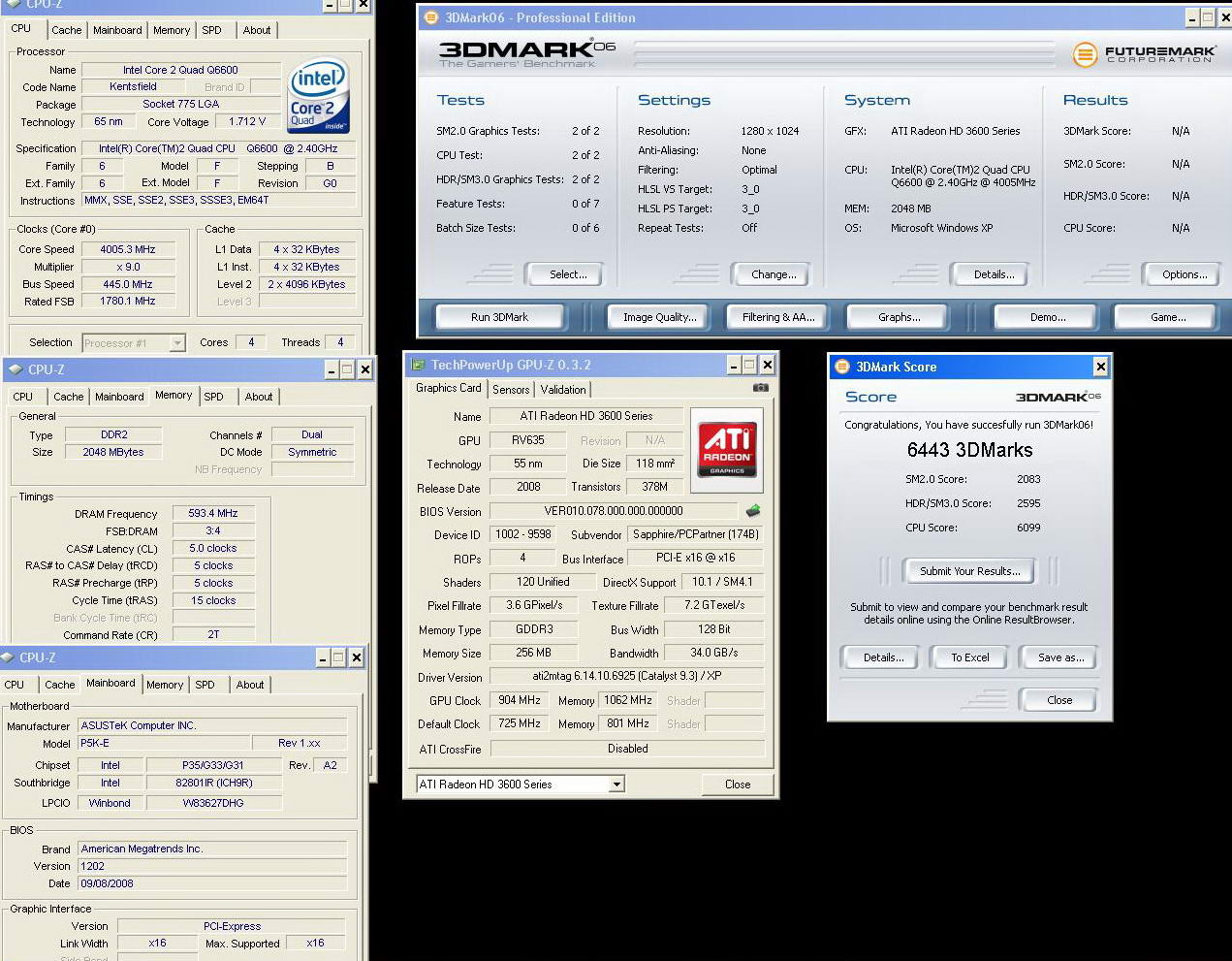The height and width of the screenshot is (961, 1232).
Task: Minimize the CPU-Z Memory window
Action: (x=331, y=369)
